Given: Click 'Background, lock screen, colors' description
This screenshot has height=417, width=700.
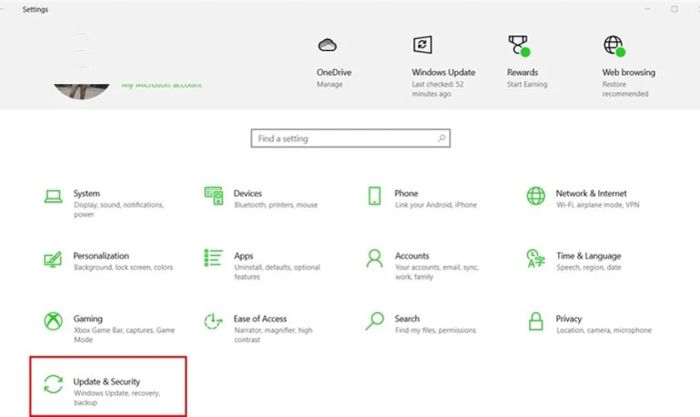Looking at the screenshot, I should 123,267.
